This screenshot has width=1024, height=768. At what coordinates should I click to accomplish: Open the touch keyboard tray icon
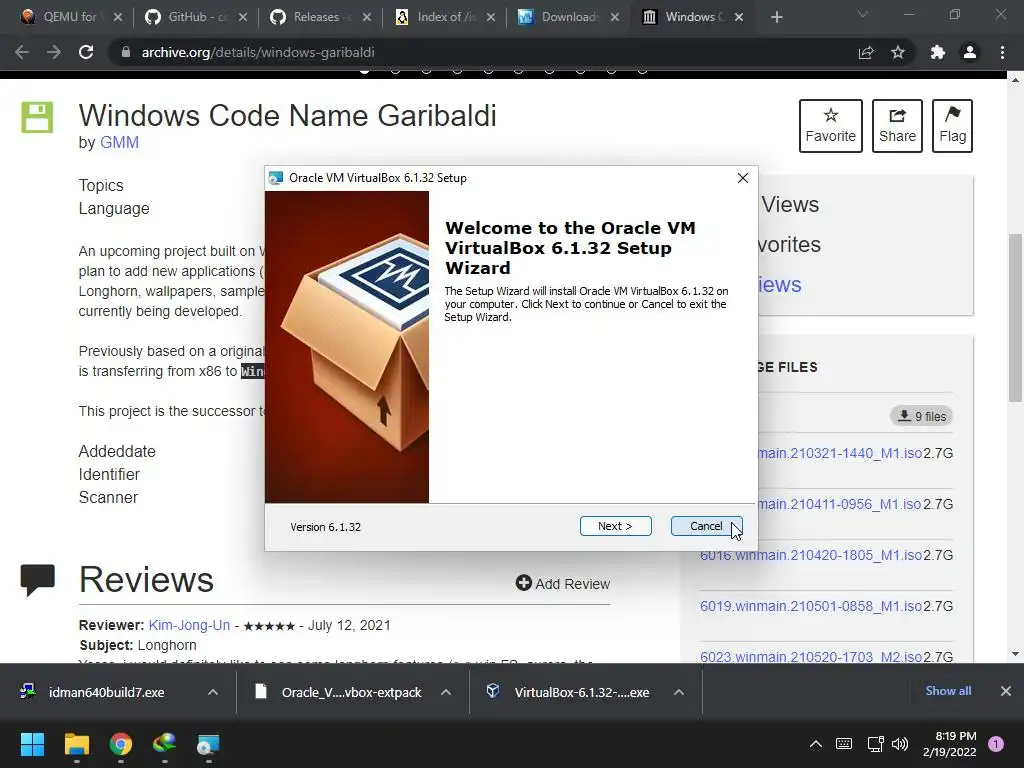844,744
